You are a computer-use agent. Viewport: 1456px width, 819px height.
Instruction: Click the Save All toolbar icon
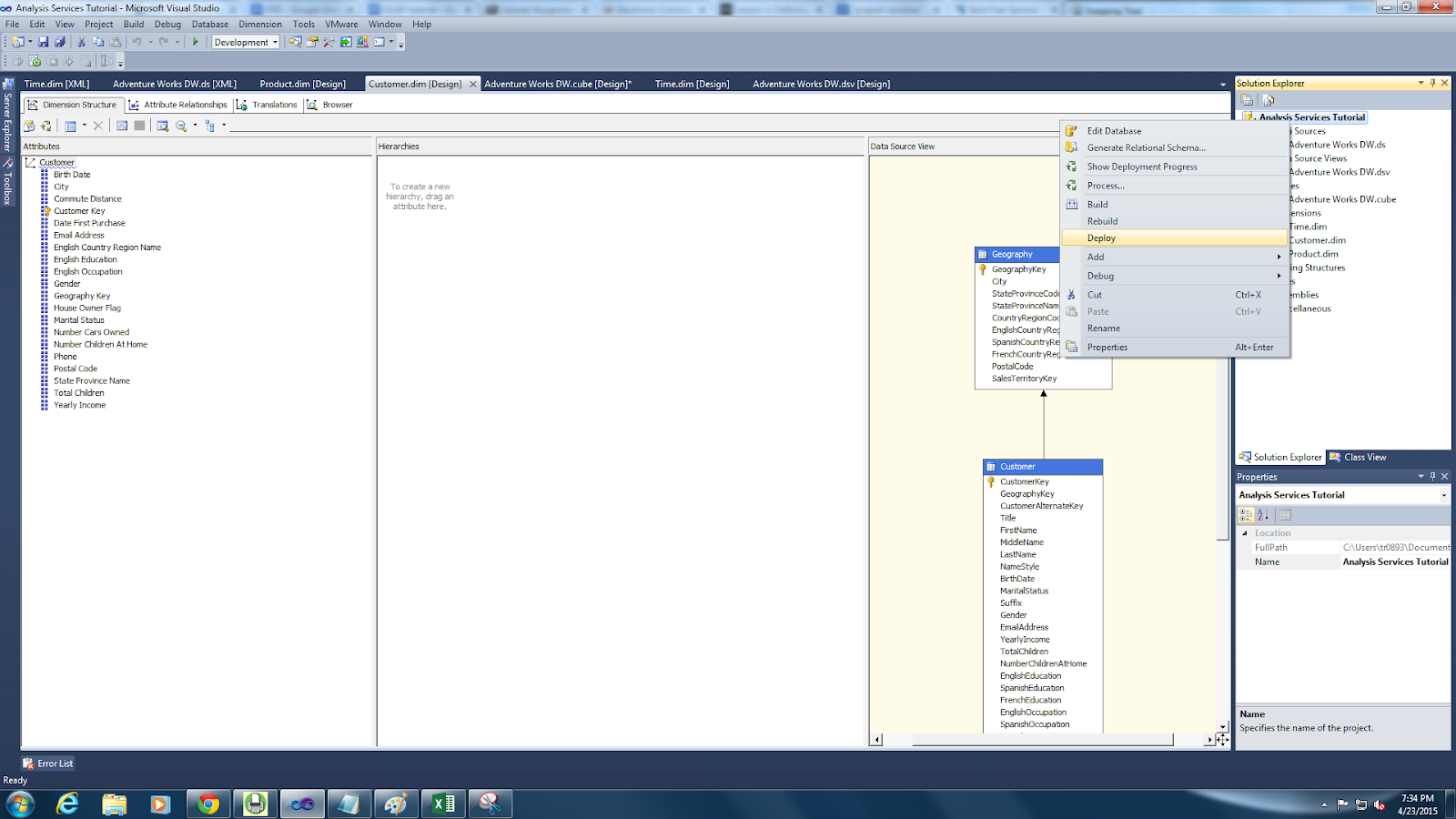coord(60,42)
